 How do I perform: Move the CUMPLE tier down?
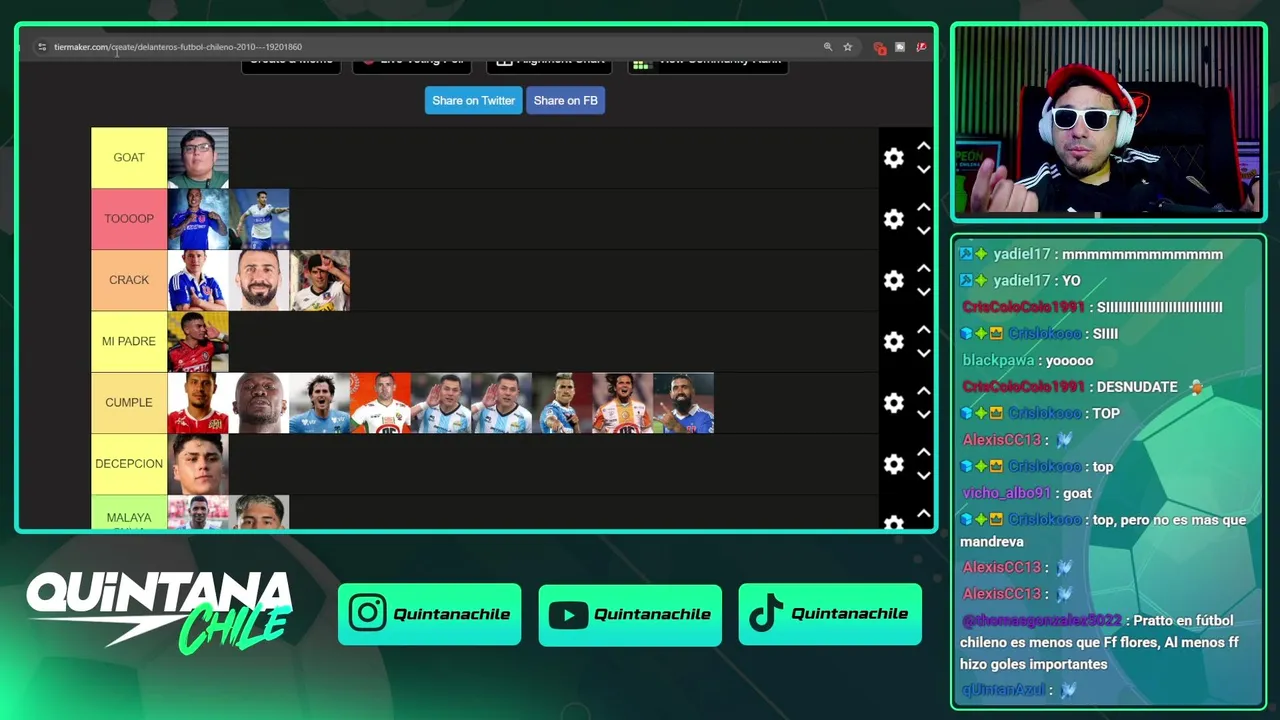click(x=924, y=415)
